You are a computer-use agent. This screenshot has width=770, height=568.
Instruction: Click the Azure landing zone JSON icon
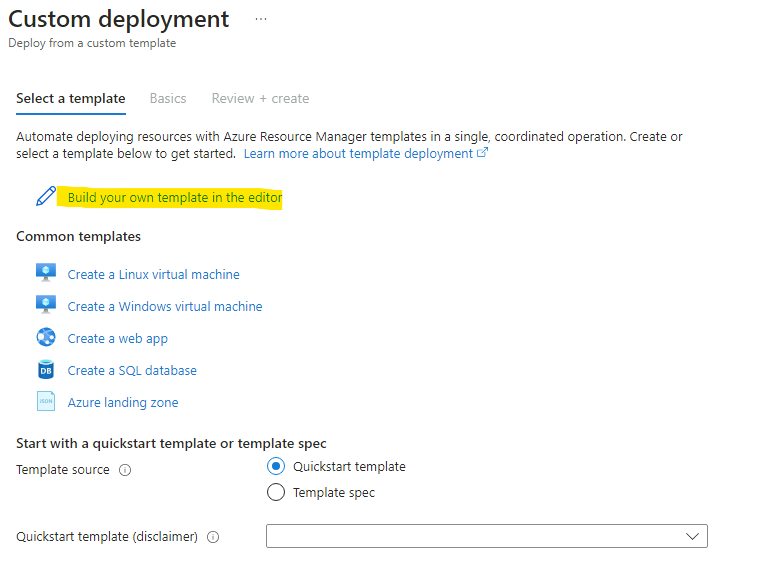point(46,401)
